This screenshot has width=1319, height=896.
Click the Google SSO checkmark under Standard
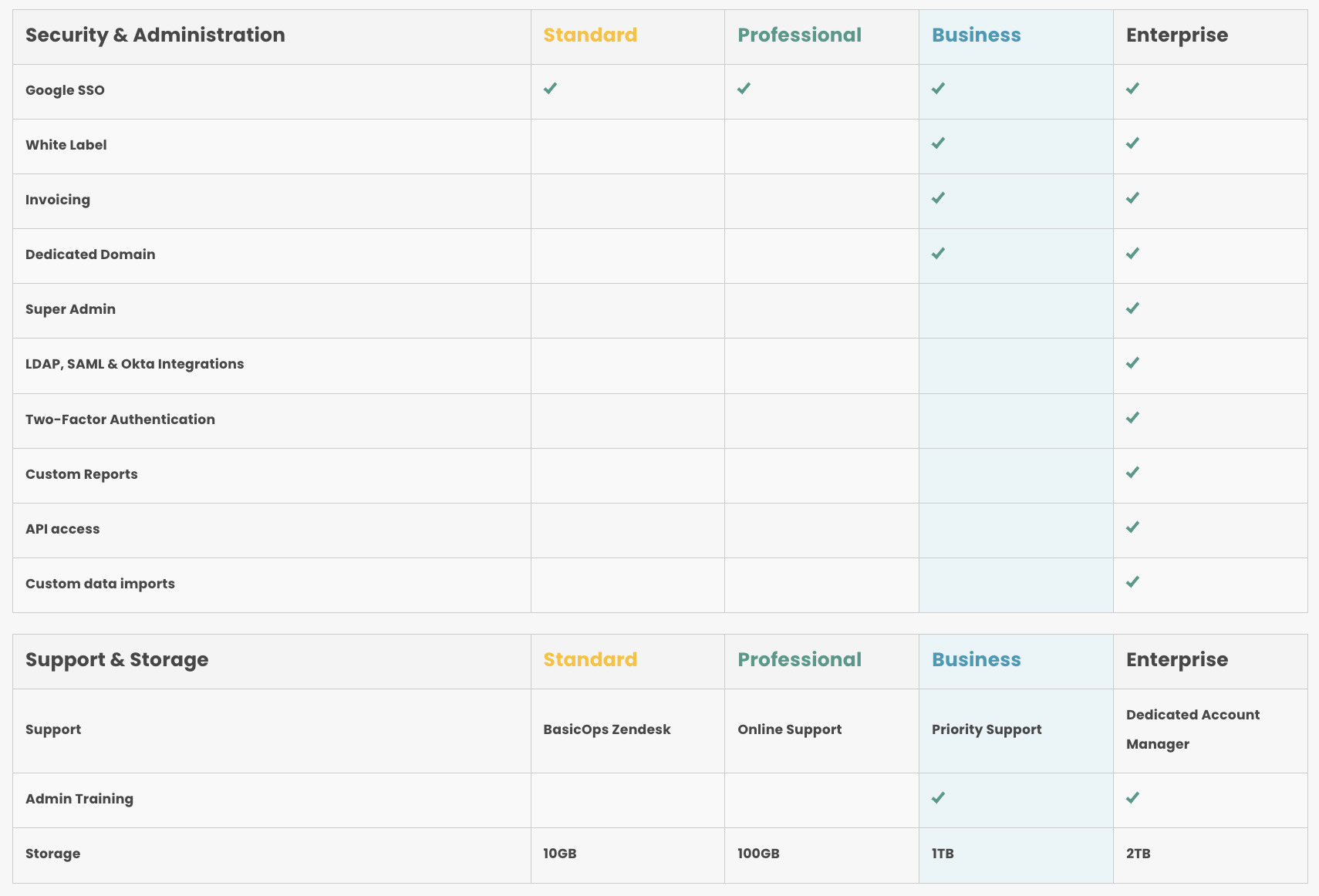[x=550, y=89]
